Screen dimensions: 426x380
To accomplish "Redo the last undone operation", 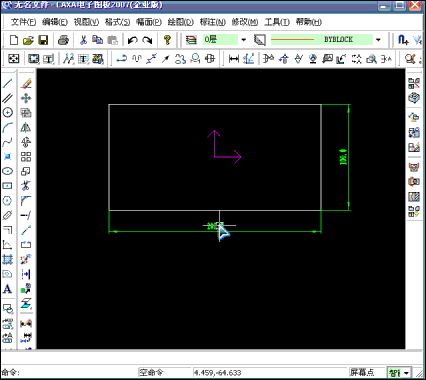I will pos(147,40).
